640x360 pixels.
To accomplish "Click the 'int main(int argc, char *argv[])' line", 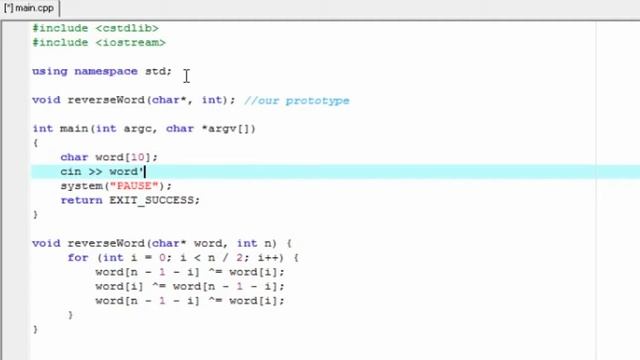I will click(x=144, y=129).
